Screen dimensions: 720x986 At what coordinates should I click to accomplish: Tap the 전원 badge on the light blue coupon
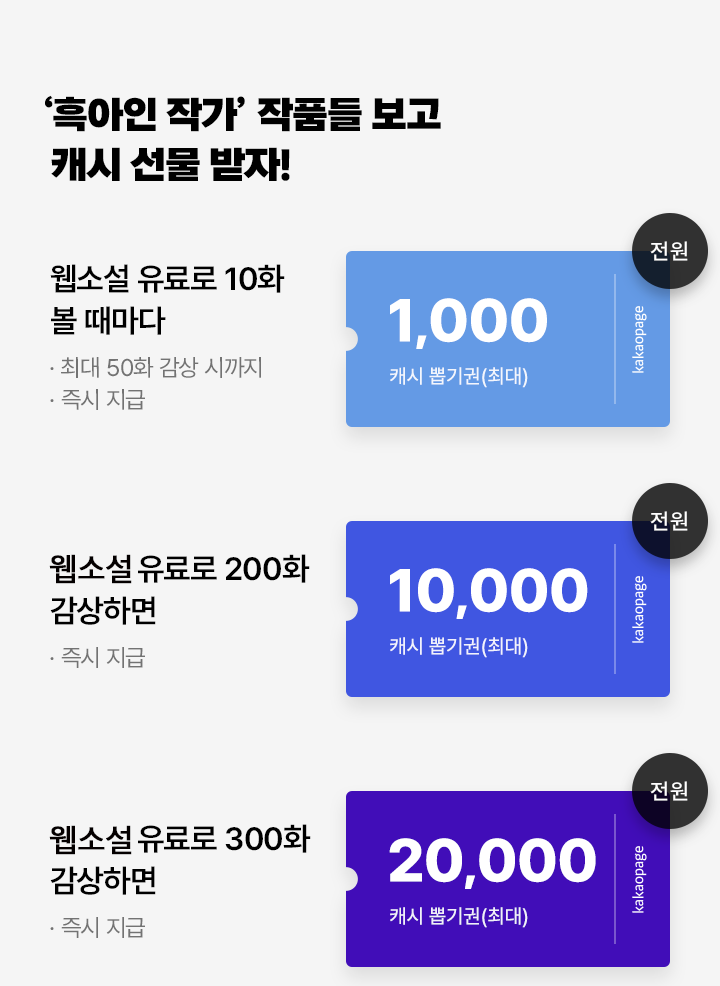670,251
